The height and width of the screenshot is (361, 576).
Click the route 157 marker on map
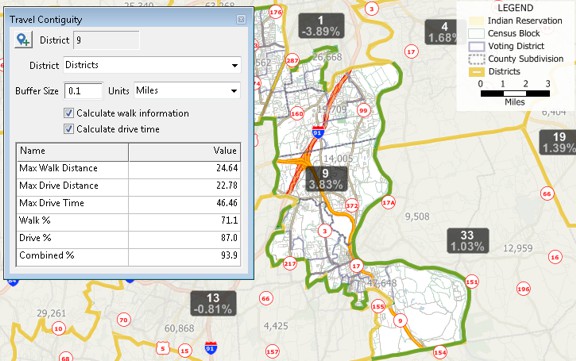point(272,352)
